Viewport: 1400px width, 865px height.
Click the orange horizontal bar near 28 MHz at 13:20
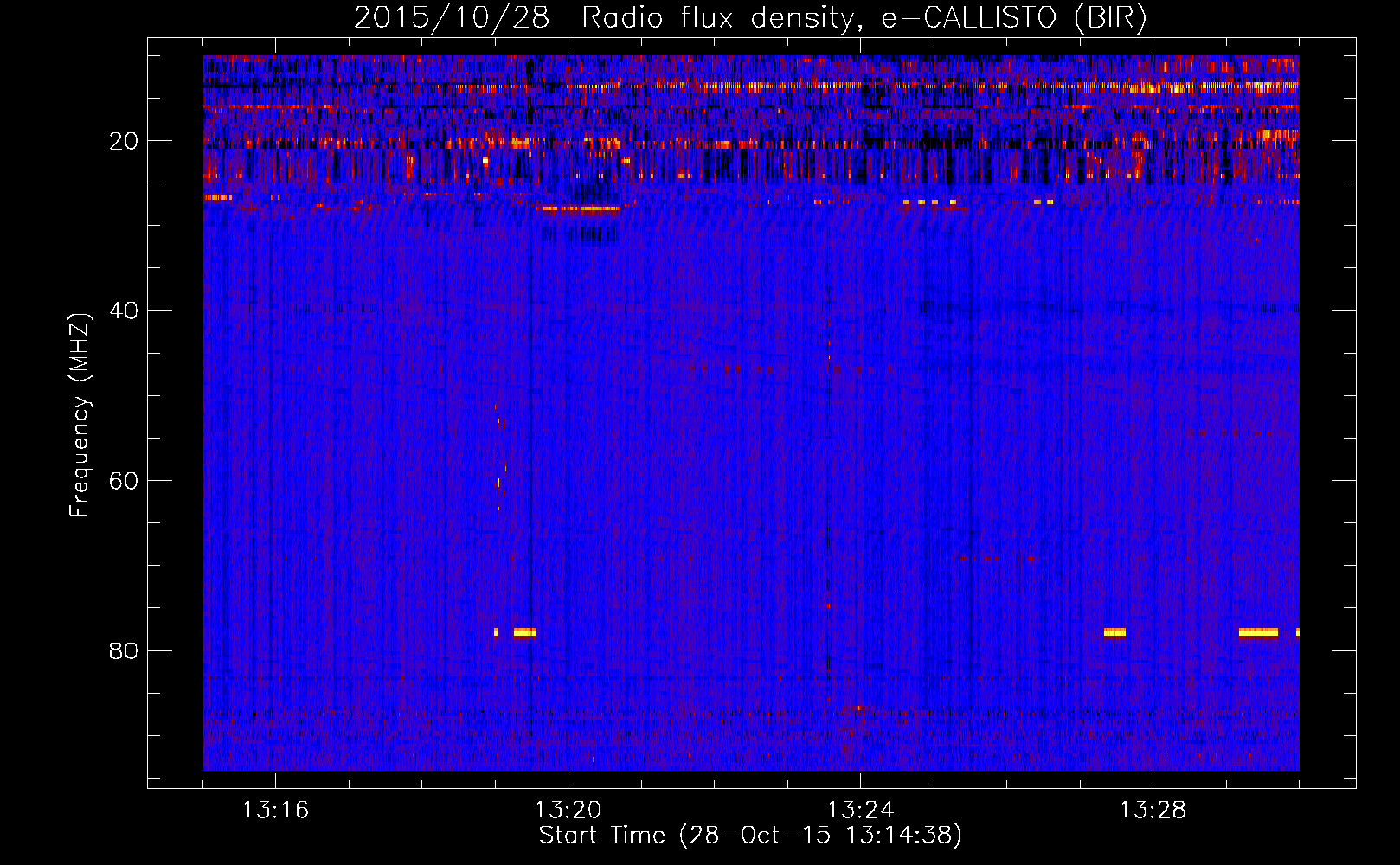(578, 208)
